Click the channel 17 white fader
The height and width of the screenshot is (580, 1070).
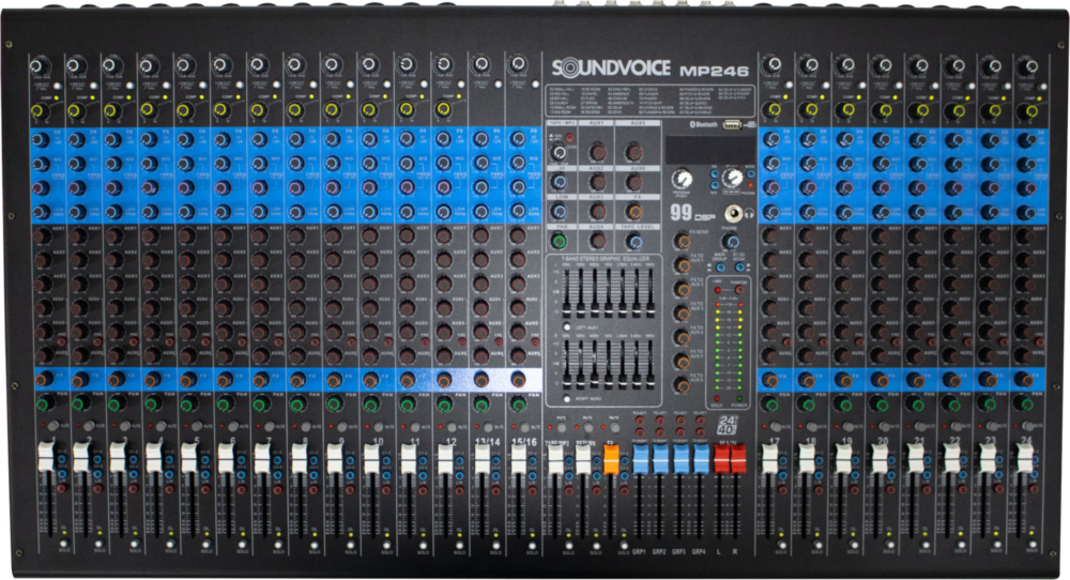point(770,458)
